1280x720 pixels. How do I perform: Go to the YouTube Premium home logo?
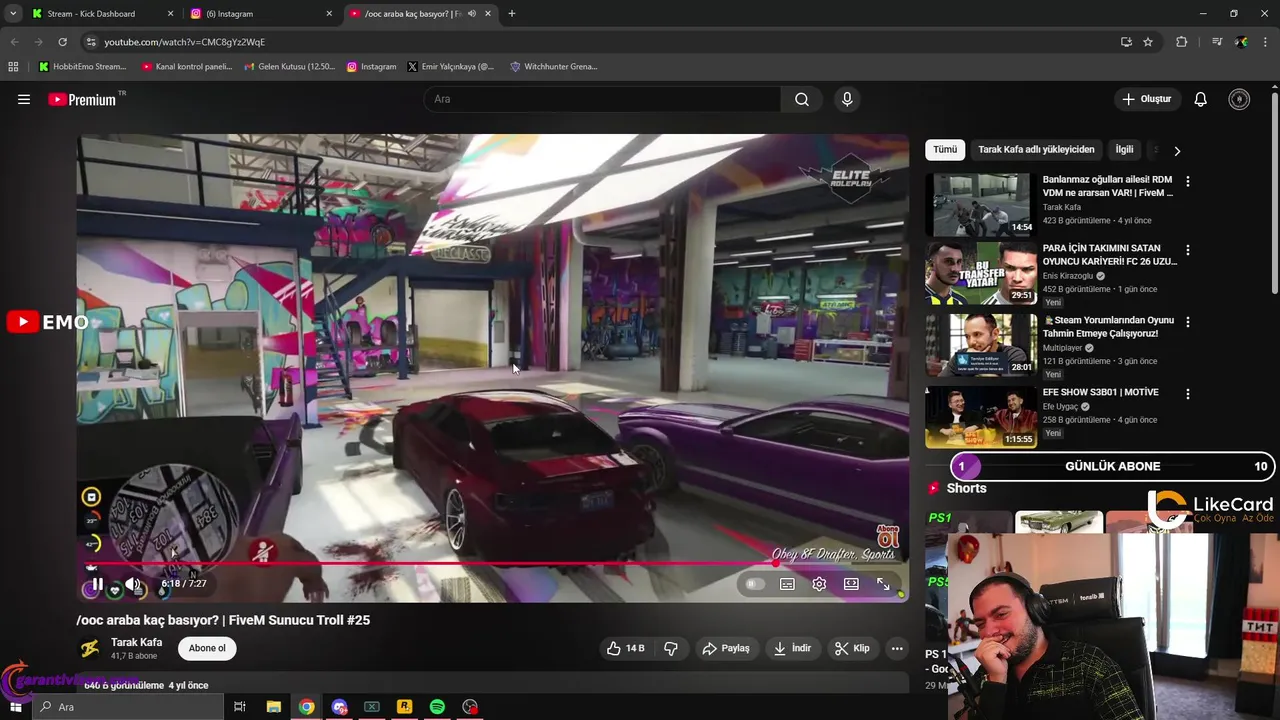[83, 99]
